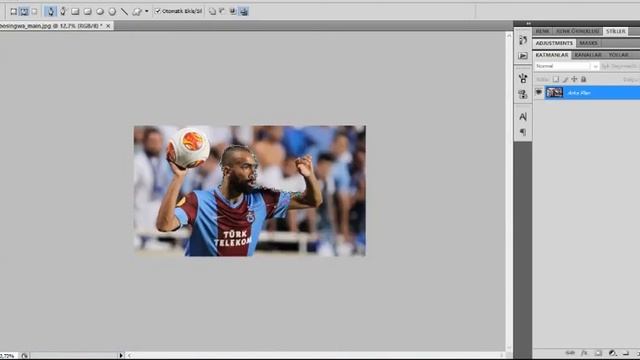Image resolution: width=640 pixels, height=360 pixels.
Task: Toggle lock position move icon
Action: [574, 79]
